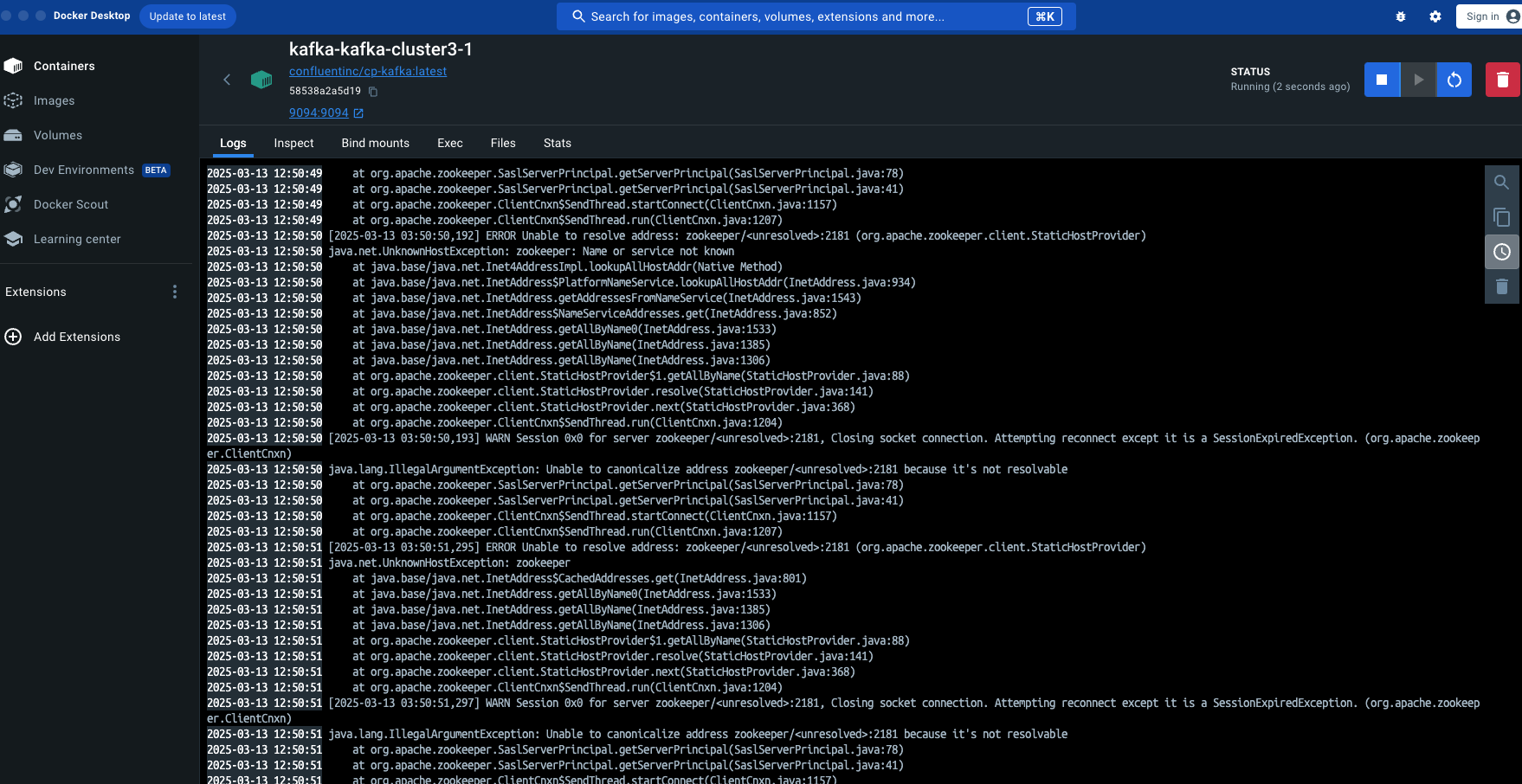Open troubleshoot bug icon in header
This screenshot has height=784, width=1522.
1401,16
